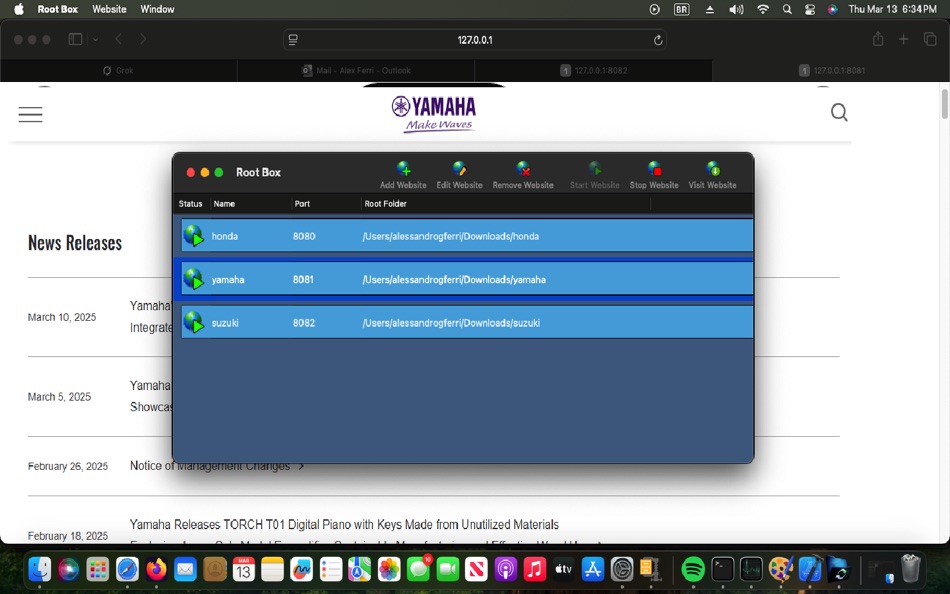
Task: Reload the Safari page
Action: pos(658,40)
